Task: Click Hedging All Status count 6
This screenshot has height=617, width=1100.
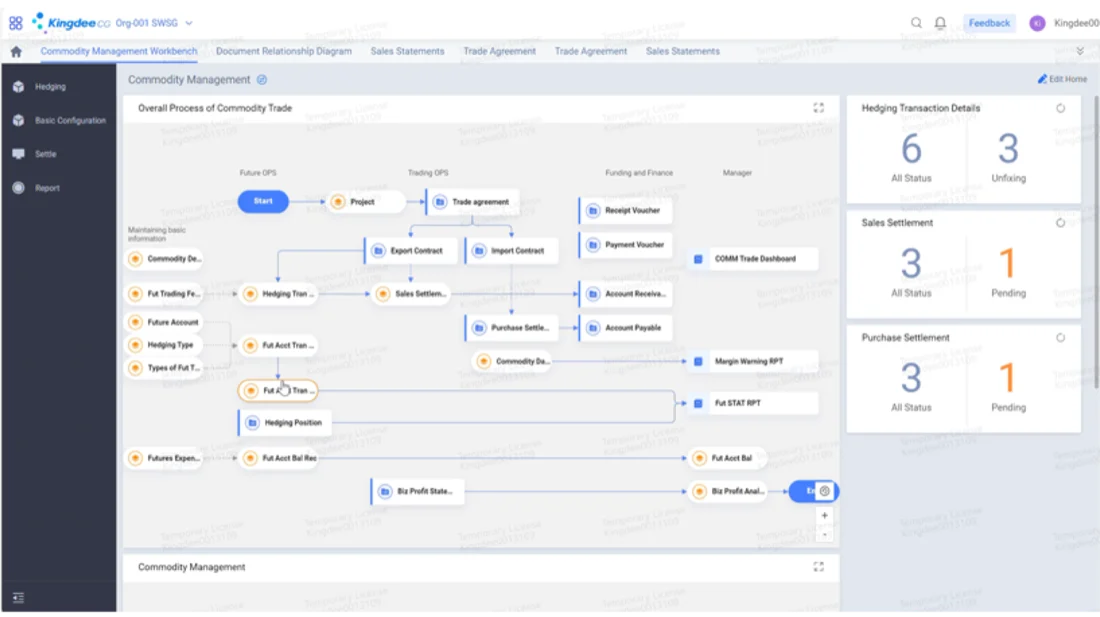Action: tap(911, 149)
